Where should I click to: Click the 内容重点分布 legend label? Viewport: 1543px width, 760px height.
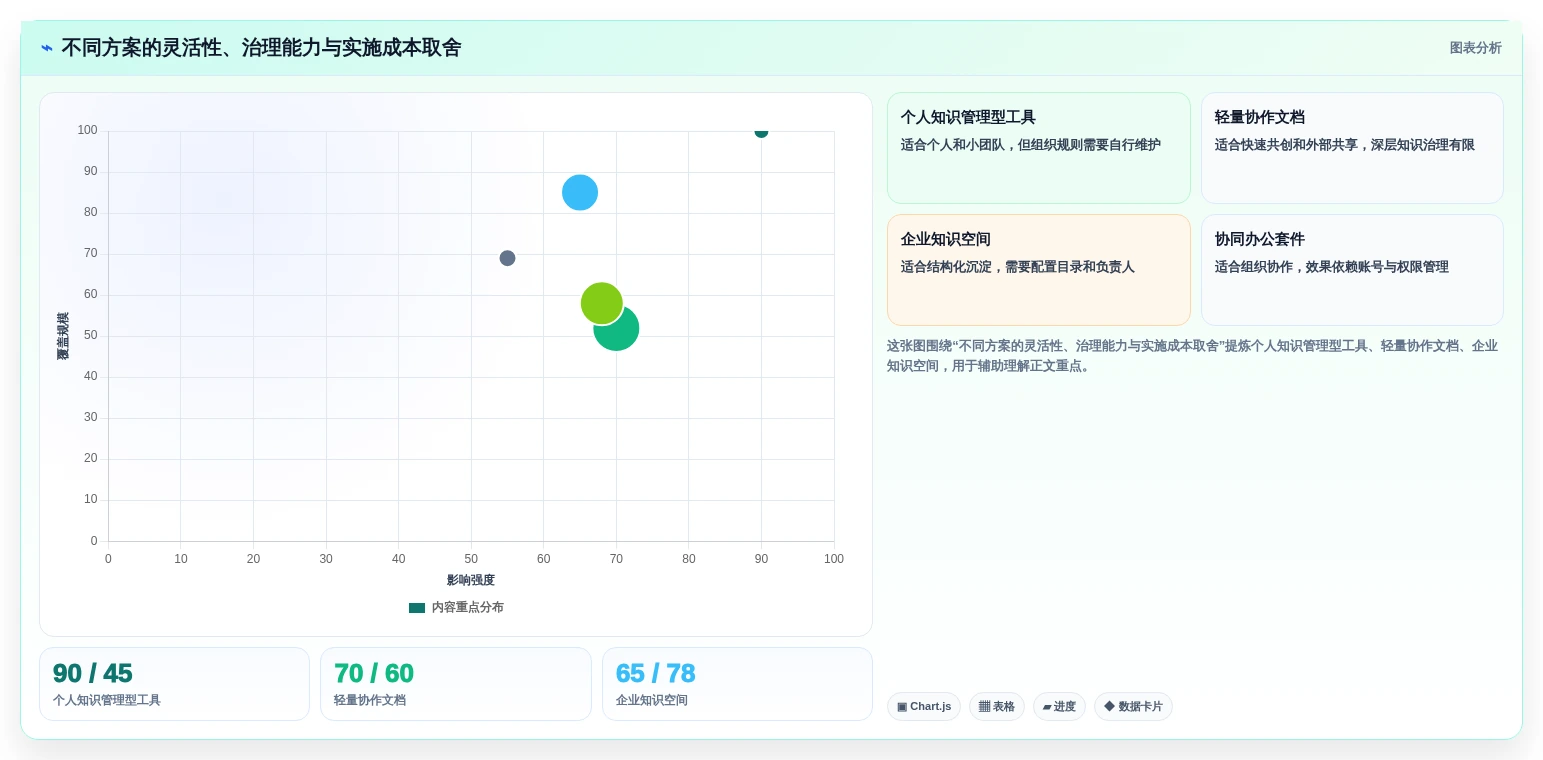pyautogui.click(x=468, y=608)
